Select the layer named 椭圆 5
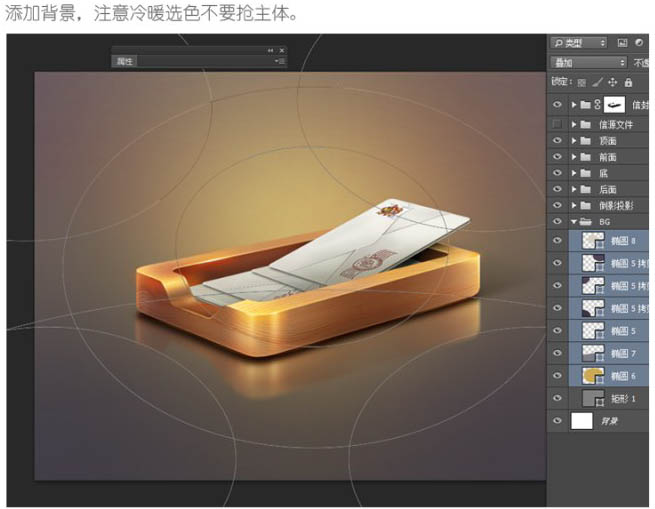This screenshot has height=509, width=655. tap(623, 331)
